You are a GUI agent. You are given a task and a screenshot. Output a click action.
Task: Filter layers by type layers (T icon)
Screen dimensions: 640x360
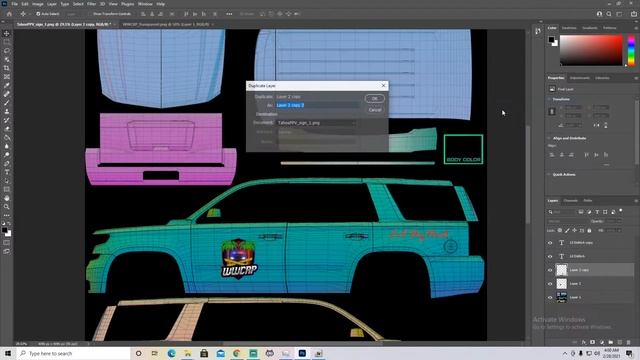[x=597, y=212]
